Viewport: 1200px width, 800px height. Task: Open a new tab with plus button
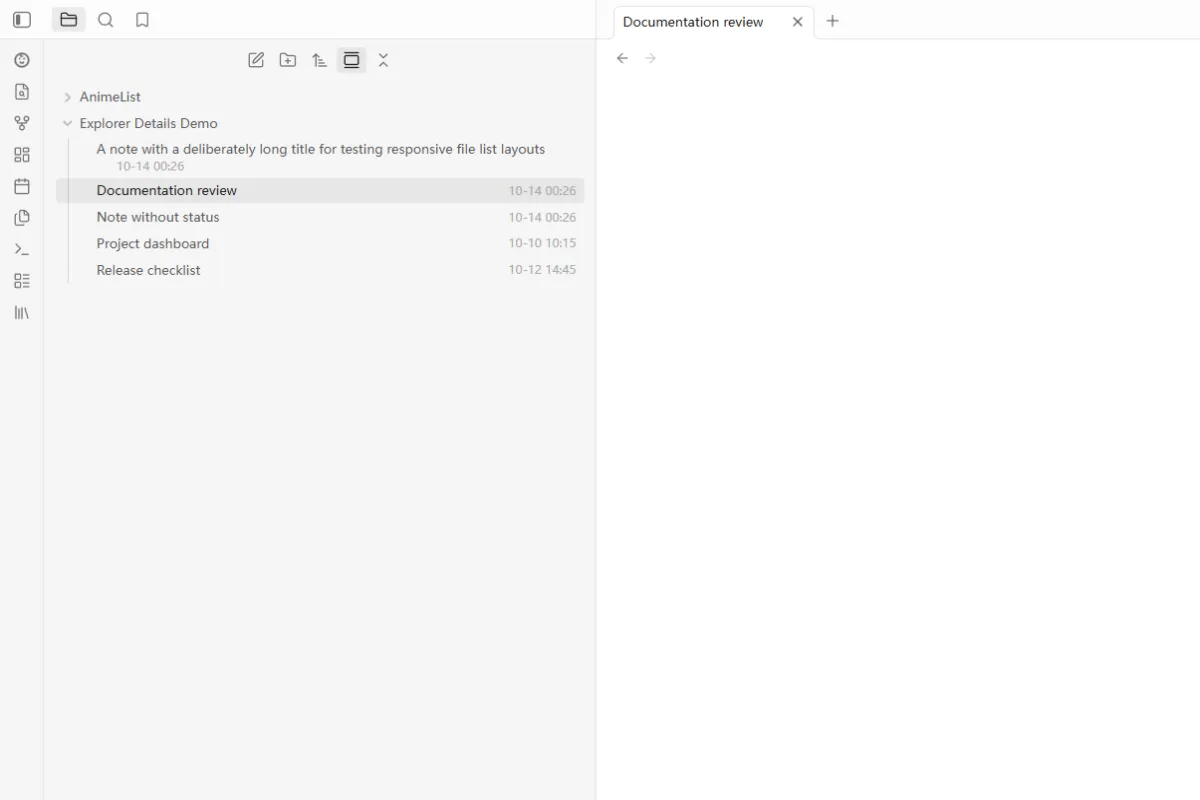(x=833, y=21)
